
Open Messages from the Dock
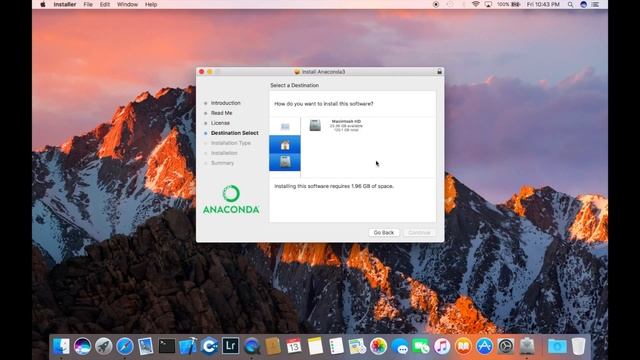[x=400, y=347]
